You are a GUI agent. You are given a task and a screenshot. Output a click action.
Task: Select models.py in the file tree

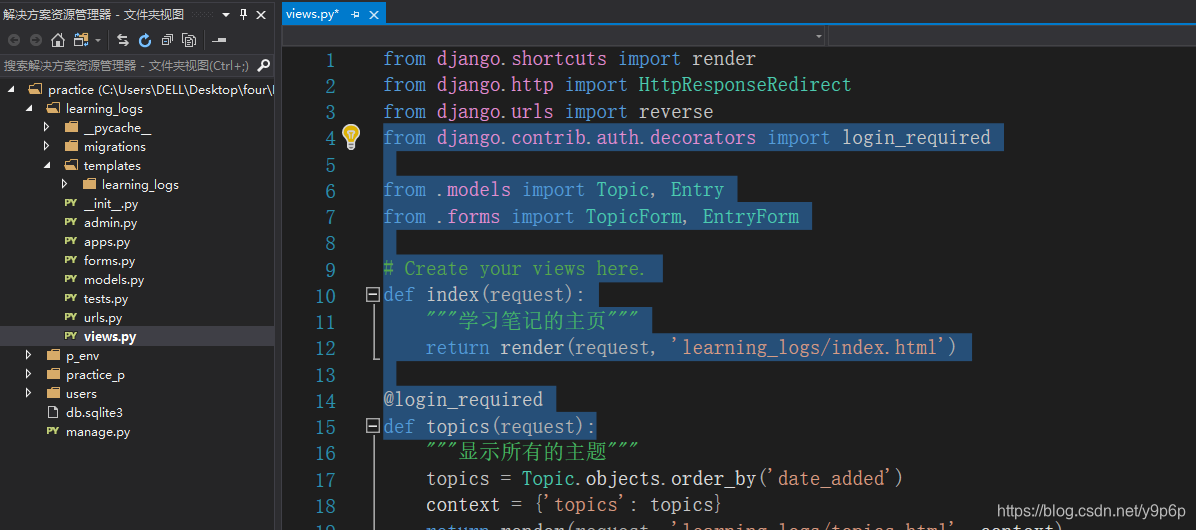[x=114, y=280]
